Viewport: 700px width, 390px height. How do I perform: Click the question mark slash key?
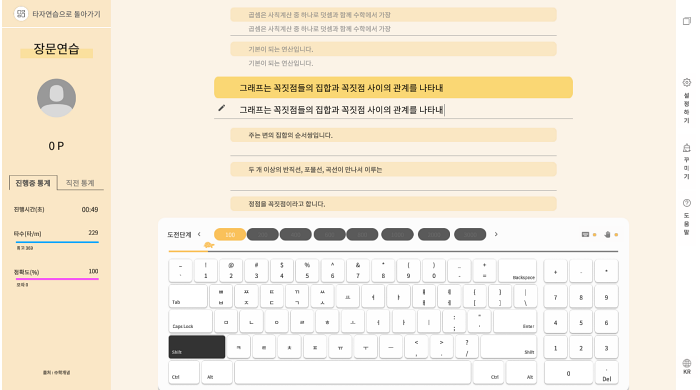(467, 347)
